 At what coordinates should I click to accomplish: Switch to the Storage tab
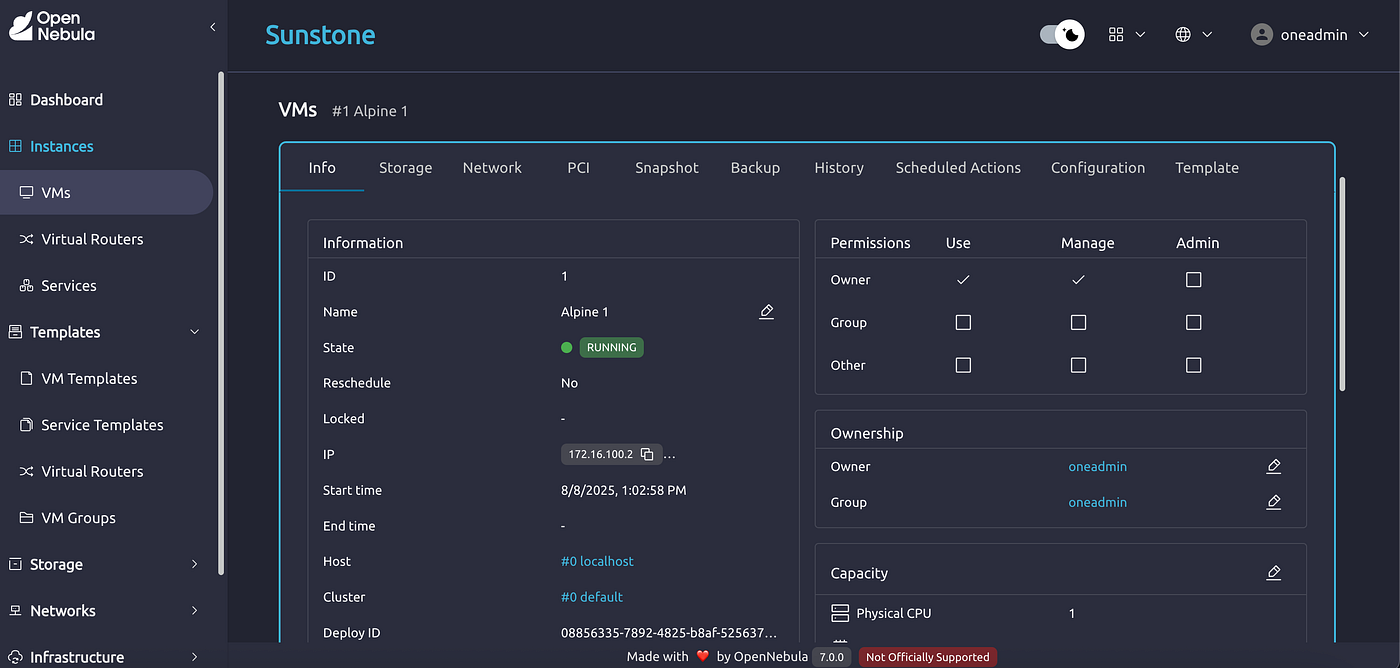pyautogui.click(x=406, y=168)
